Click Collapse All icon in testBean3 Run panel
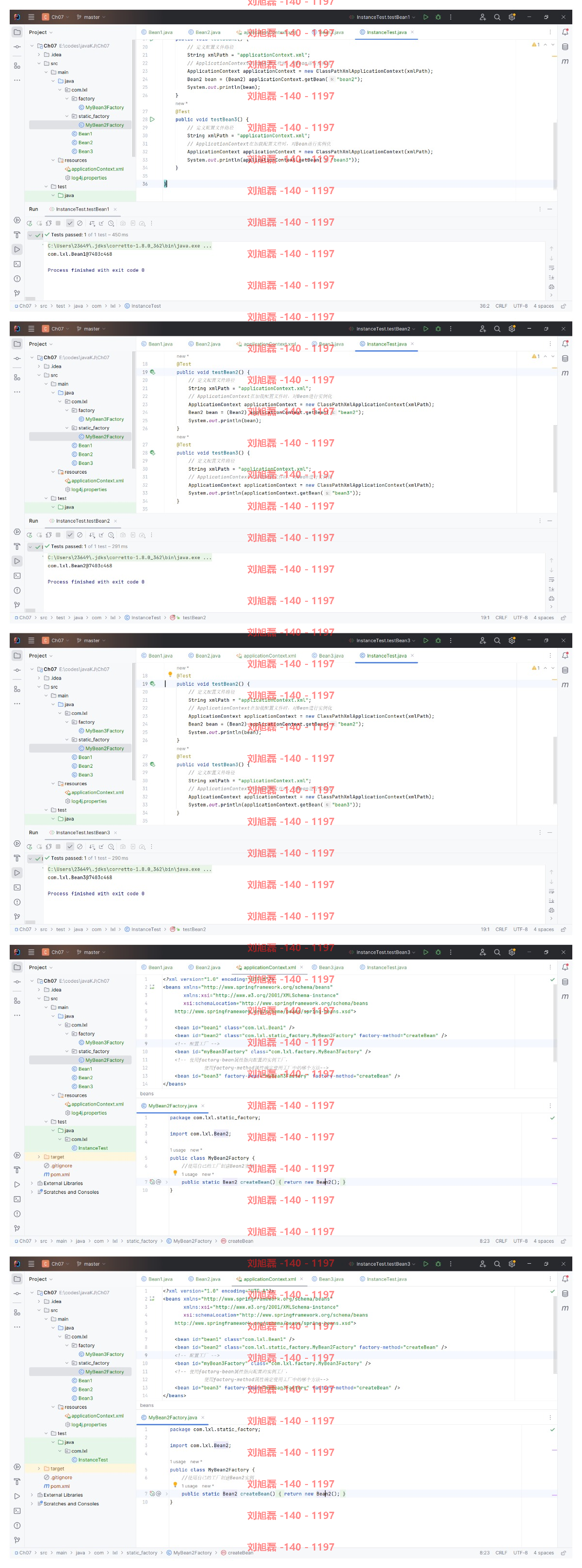 (x=101, y=847)
